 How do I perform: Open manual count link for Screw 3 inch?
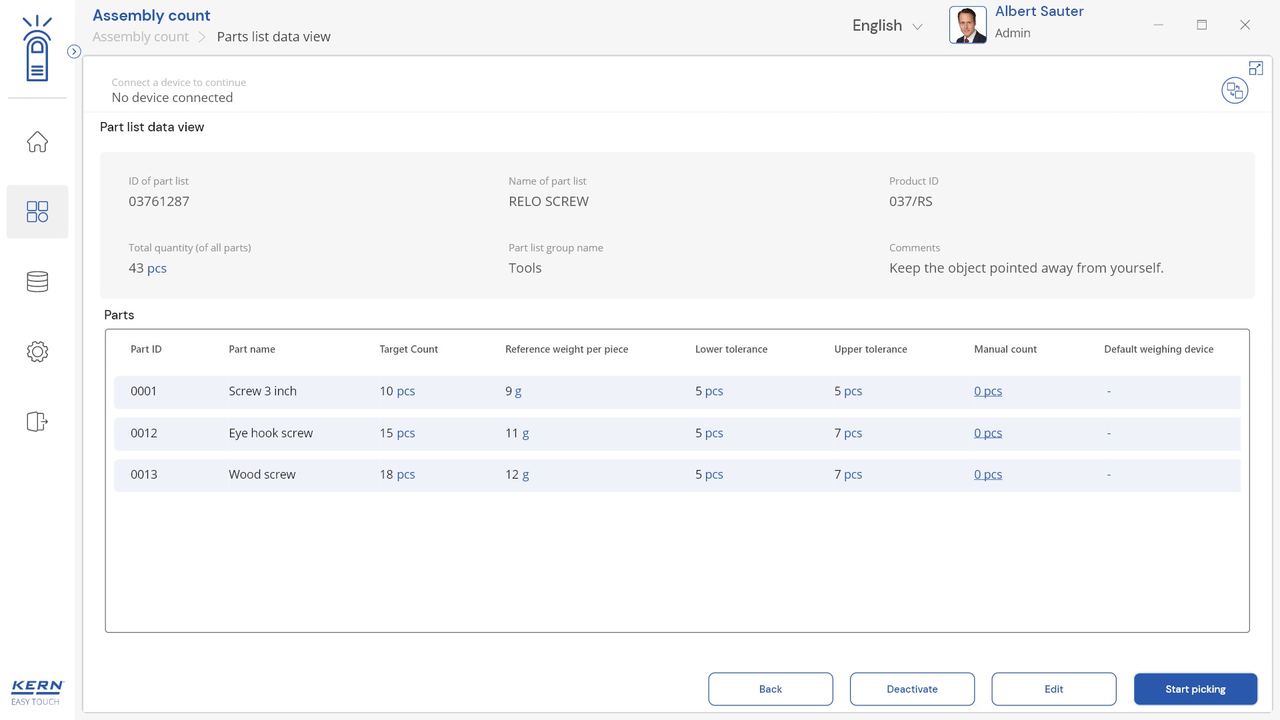pos(987,392)
